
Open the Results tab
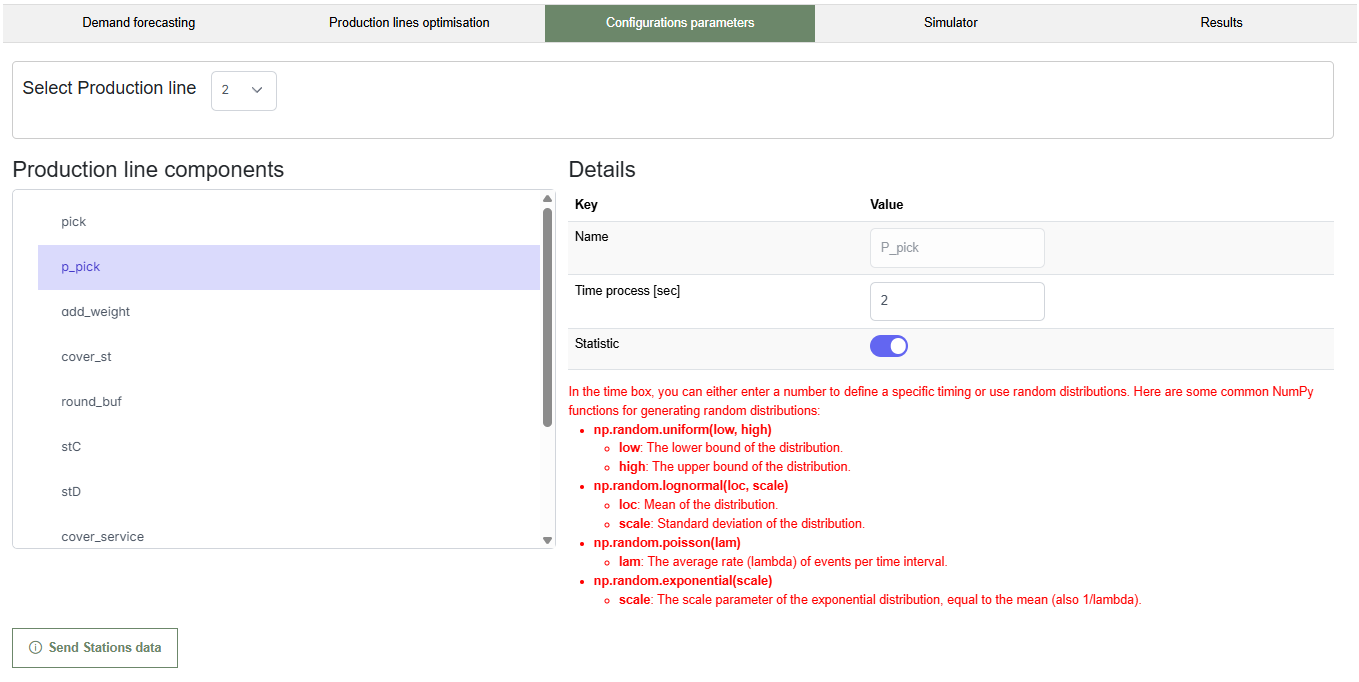pyautogui.click(x=1220, y=22)
